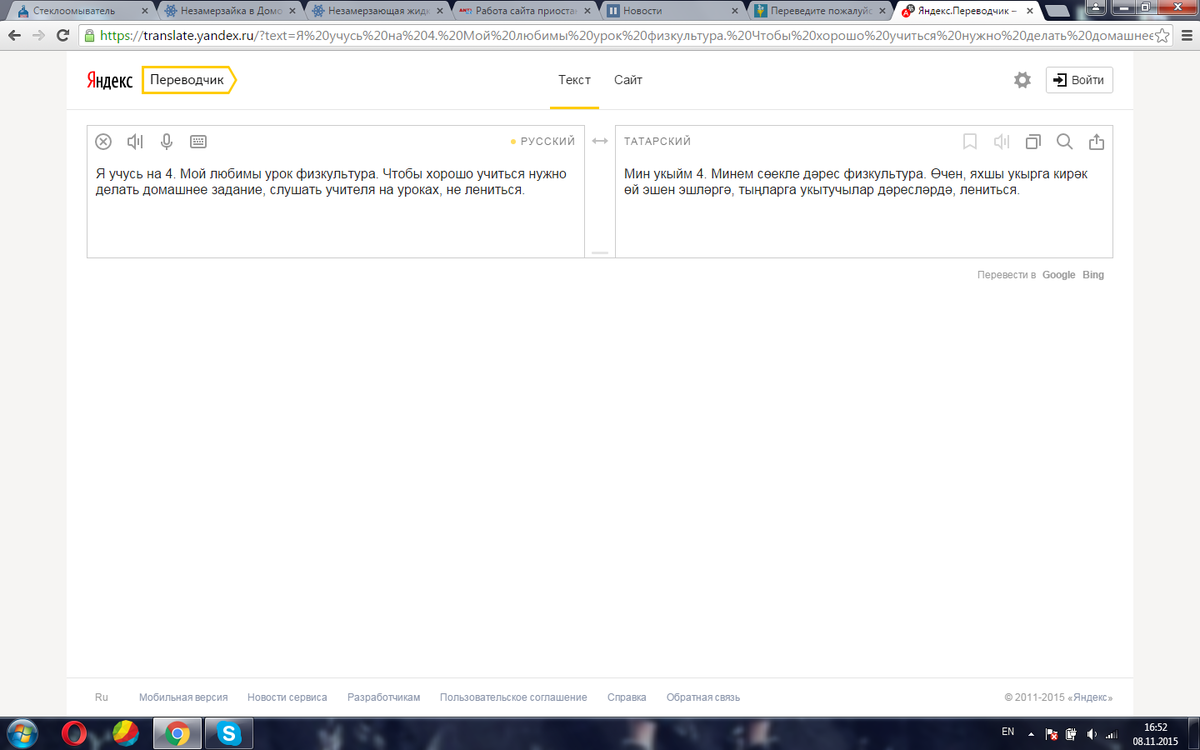Copy the translated text

pyautogui.click(x=1033, y=142)
